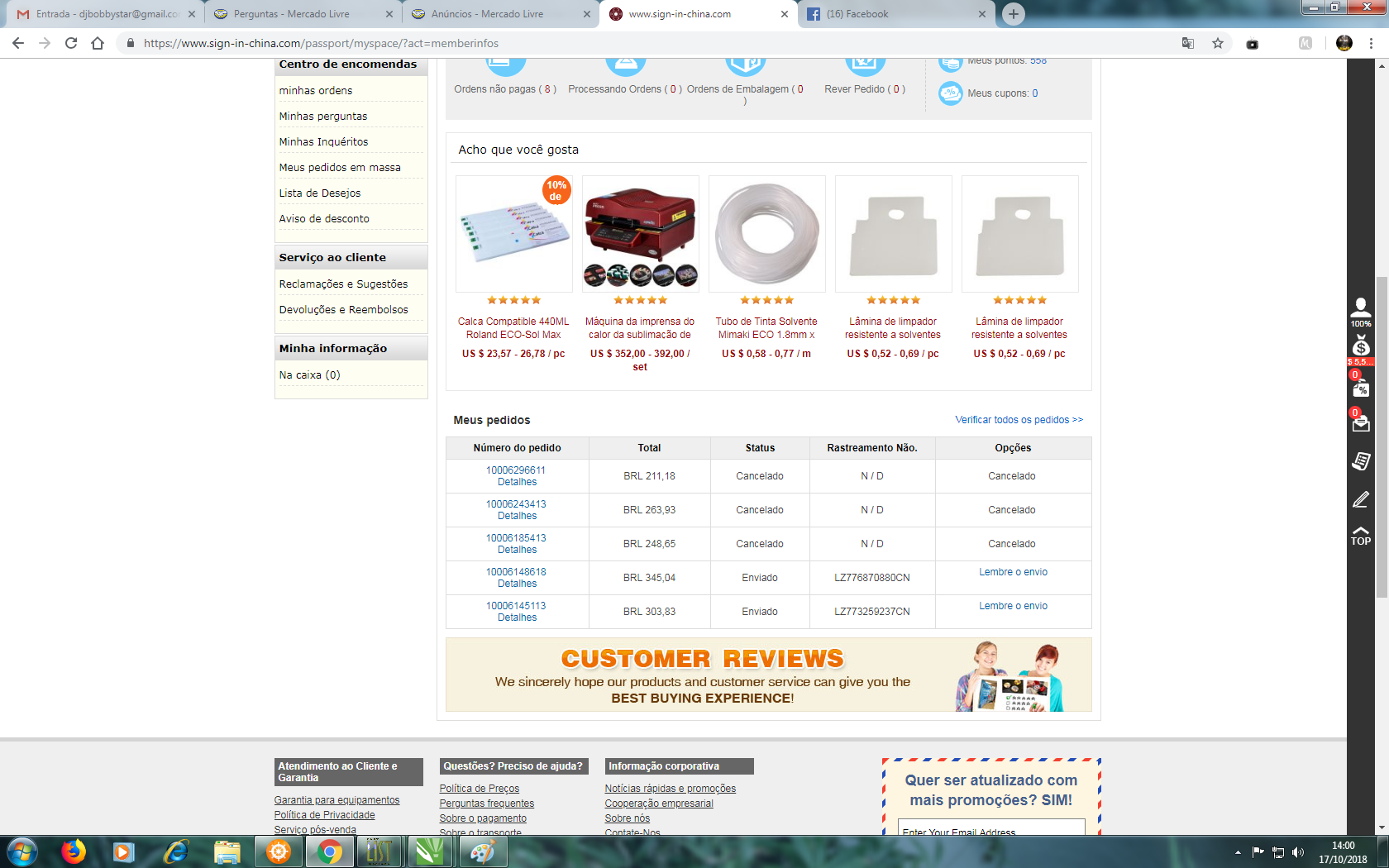Click tracking number LZ776870880CN
The width and height of the screenshot is (1389, 868).
coord(872,578)
